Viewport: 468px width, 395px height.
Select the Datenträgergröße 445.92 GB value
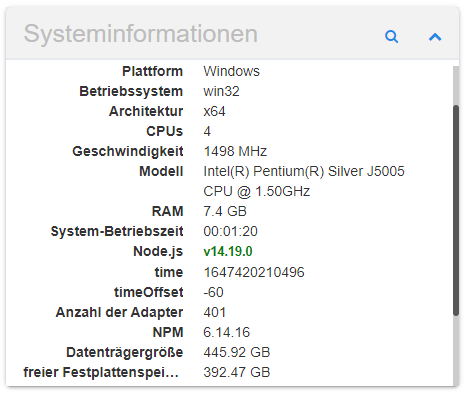pos(237,352)
